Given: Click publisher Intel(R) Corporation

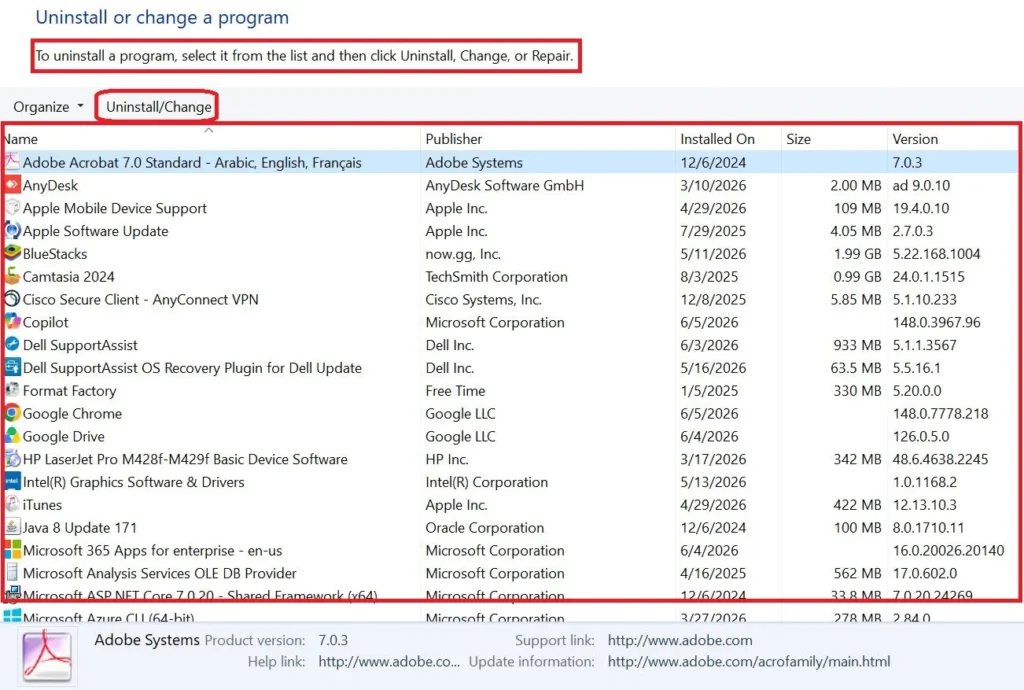Looking at the screenshot, I should (x=487, y=482).
